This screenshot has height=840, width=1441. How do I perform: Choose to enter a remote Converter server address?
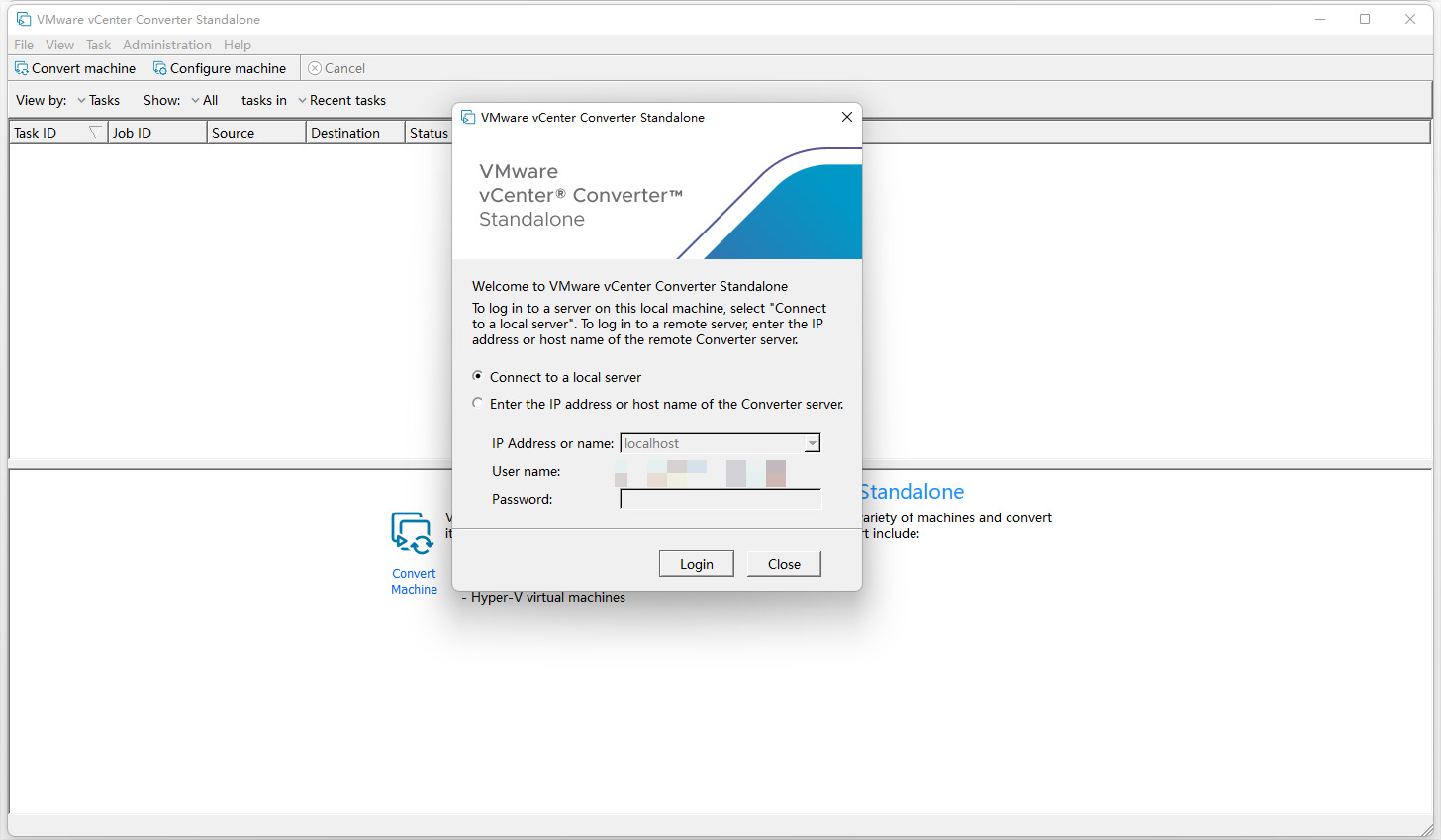pyautogui.click(x=478, y=403)
